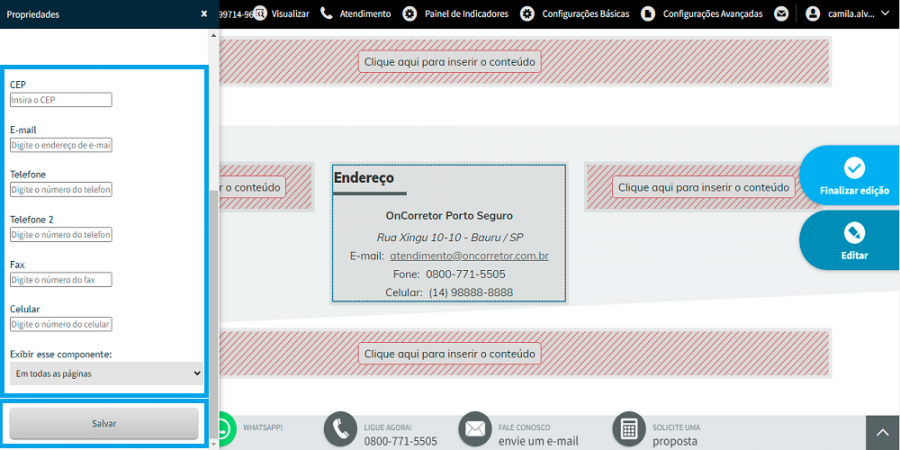Click the Configurações Avançadas document icon
The image size is (900, 450).
648,14
